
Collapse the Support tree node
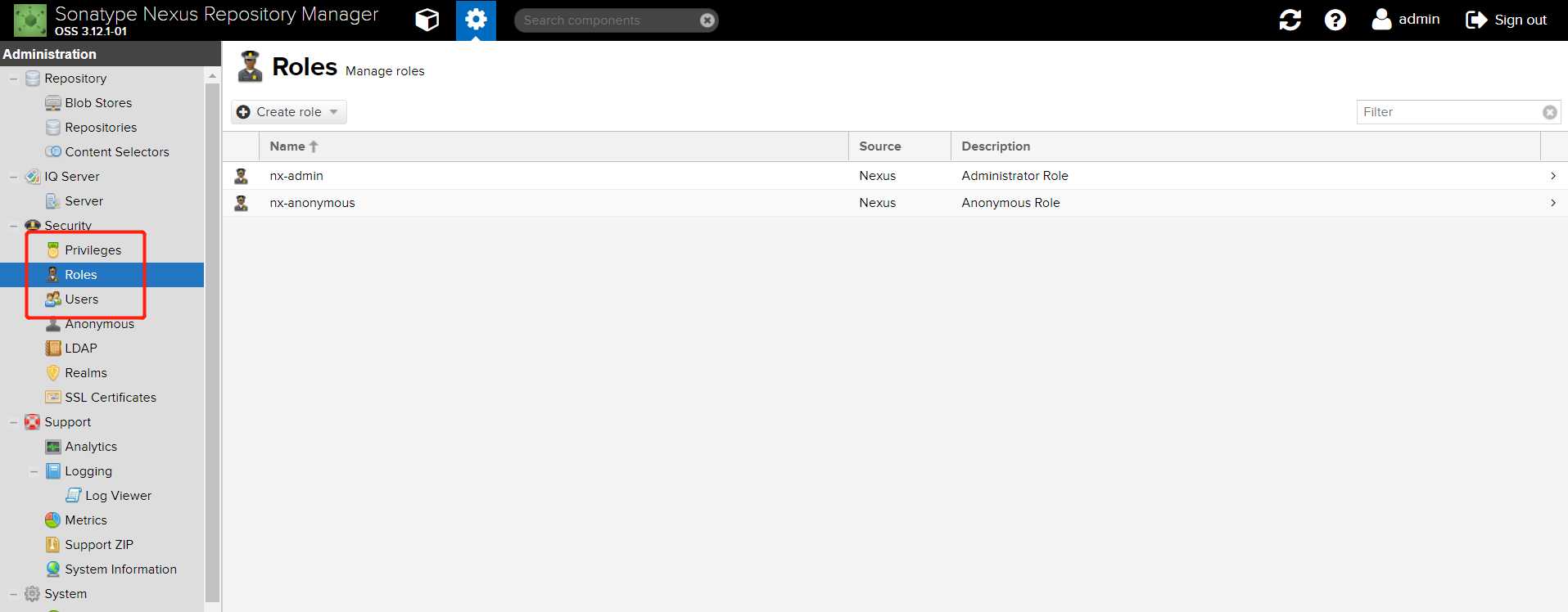13,422
